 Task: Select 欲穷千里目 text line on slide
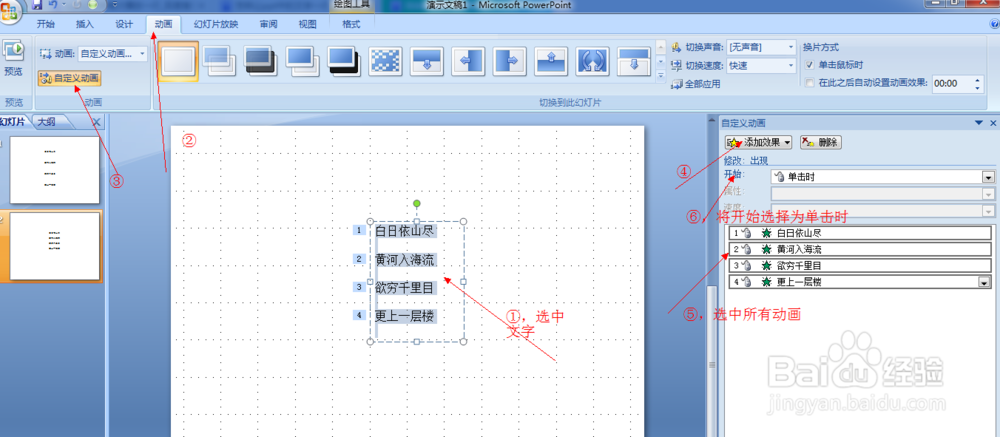(x=404, y=288)
